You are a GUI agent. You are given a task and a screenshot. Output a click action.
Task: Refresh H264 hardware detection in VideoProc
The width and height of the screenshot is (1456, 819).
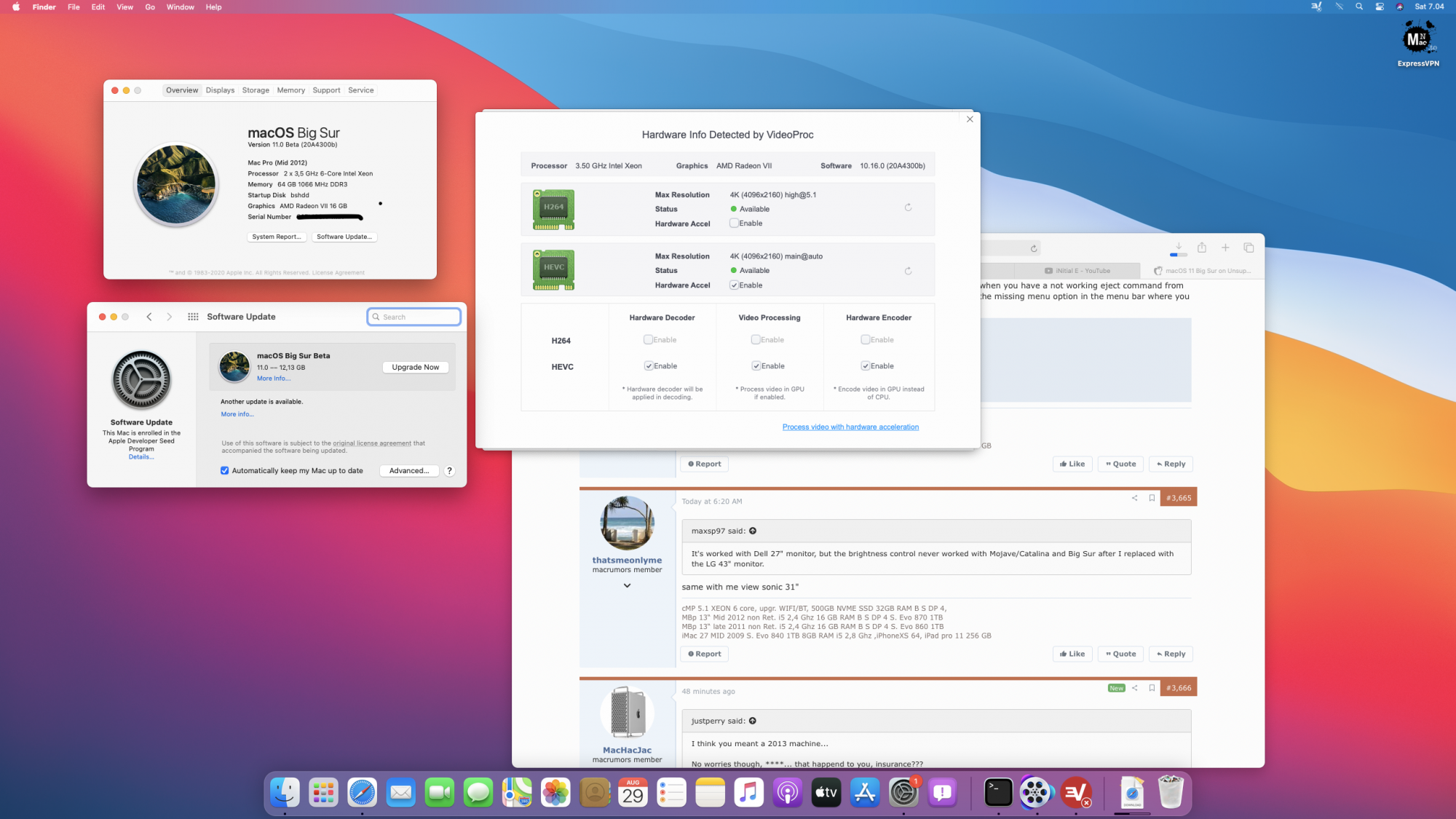pyautogui.click(x=908, y=207)
